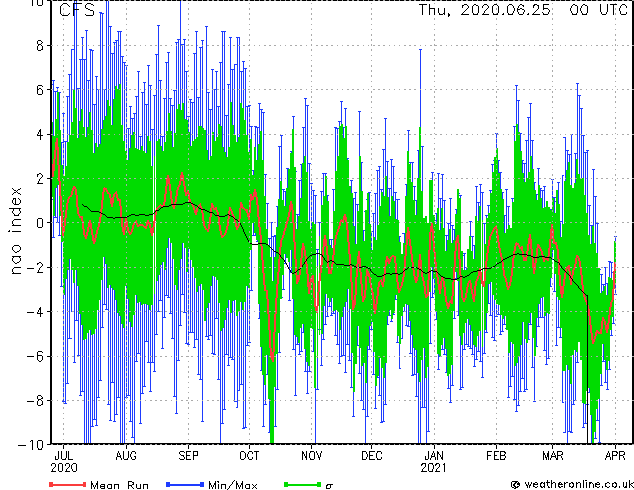Screen dimensions: 634x490
Task: Click the red Mean Run legend line
Action: point(68,484)
